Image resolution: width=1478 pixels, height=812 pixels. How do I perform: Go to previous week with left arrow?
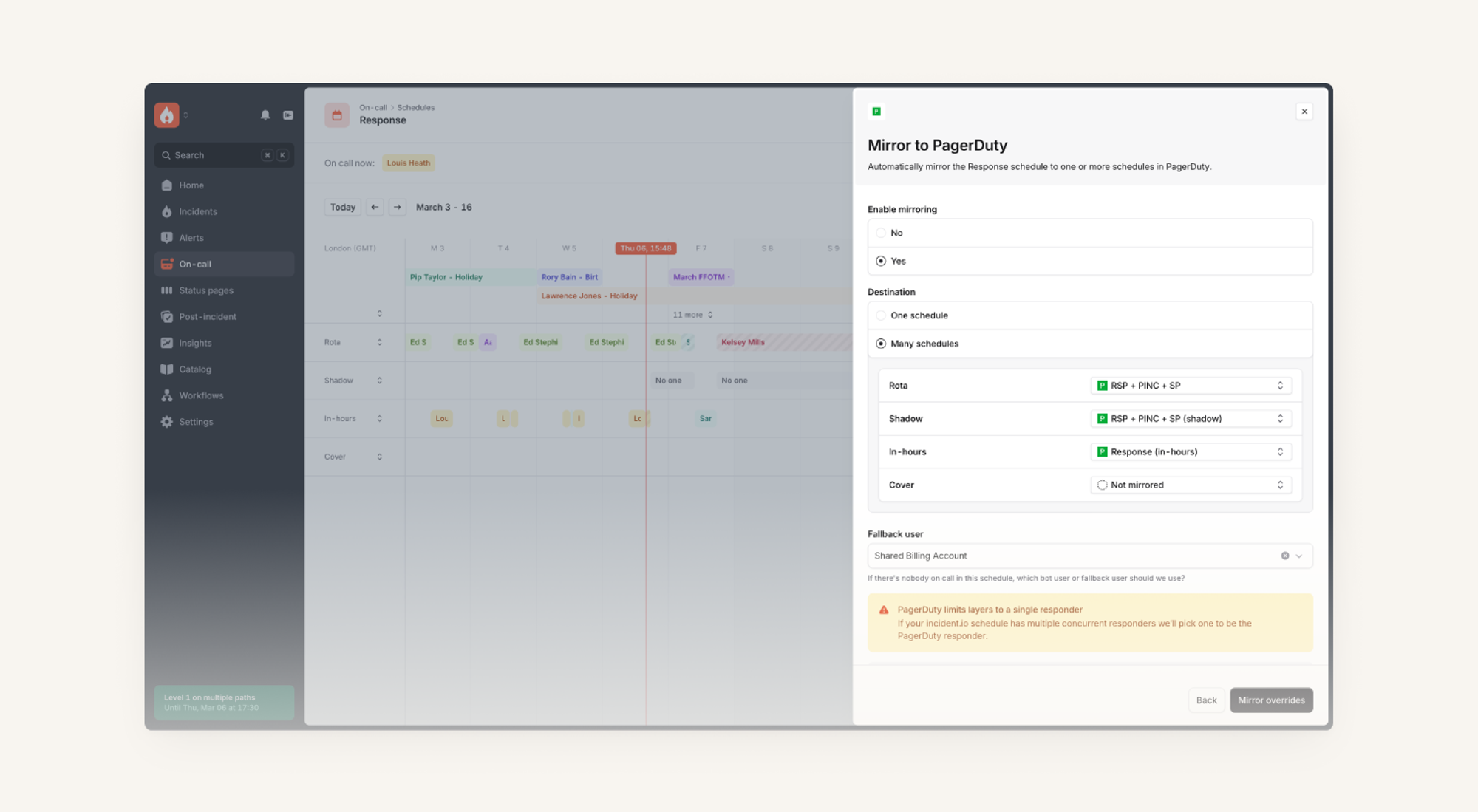(375, 208)
